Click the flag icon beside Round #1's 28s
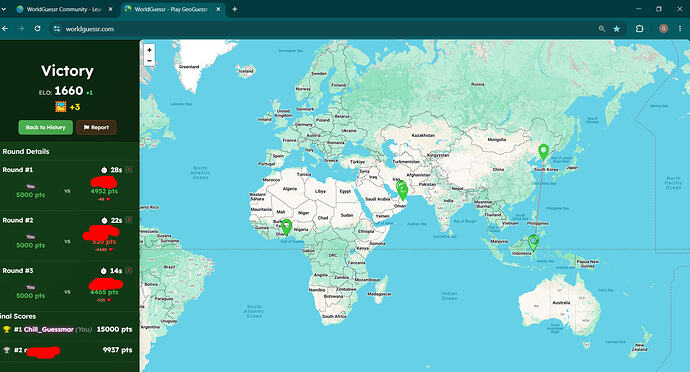The image size is (690, 372). coord(129,169)
